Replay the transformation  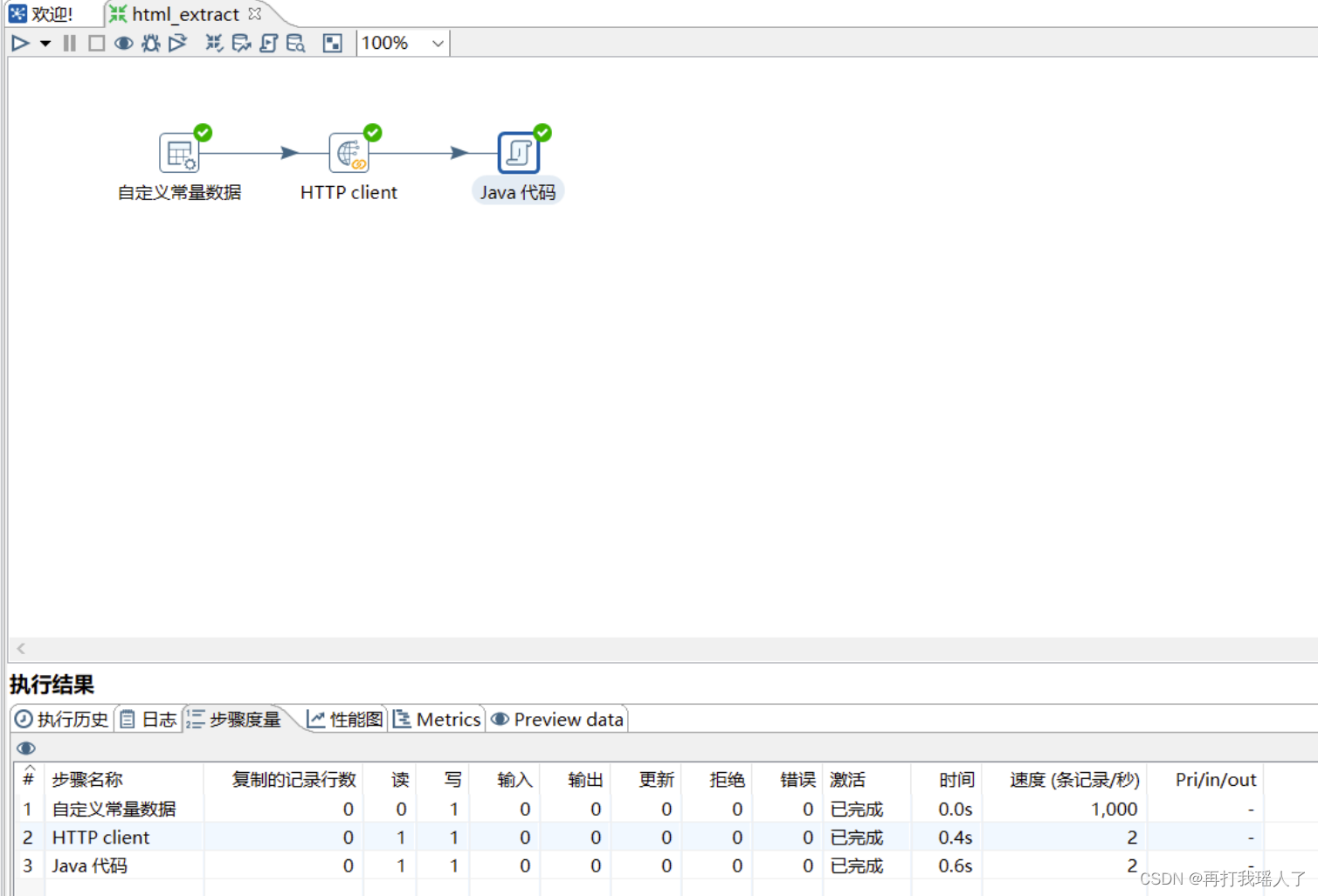(178, 43)
